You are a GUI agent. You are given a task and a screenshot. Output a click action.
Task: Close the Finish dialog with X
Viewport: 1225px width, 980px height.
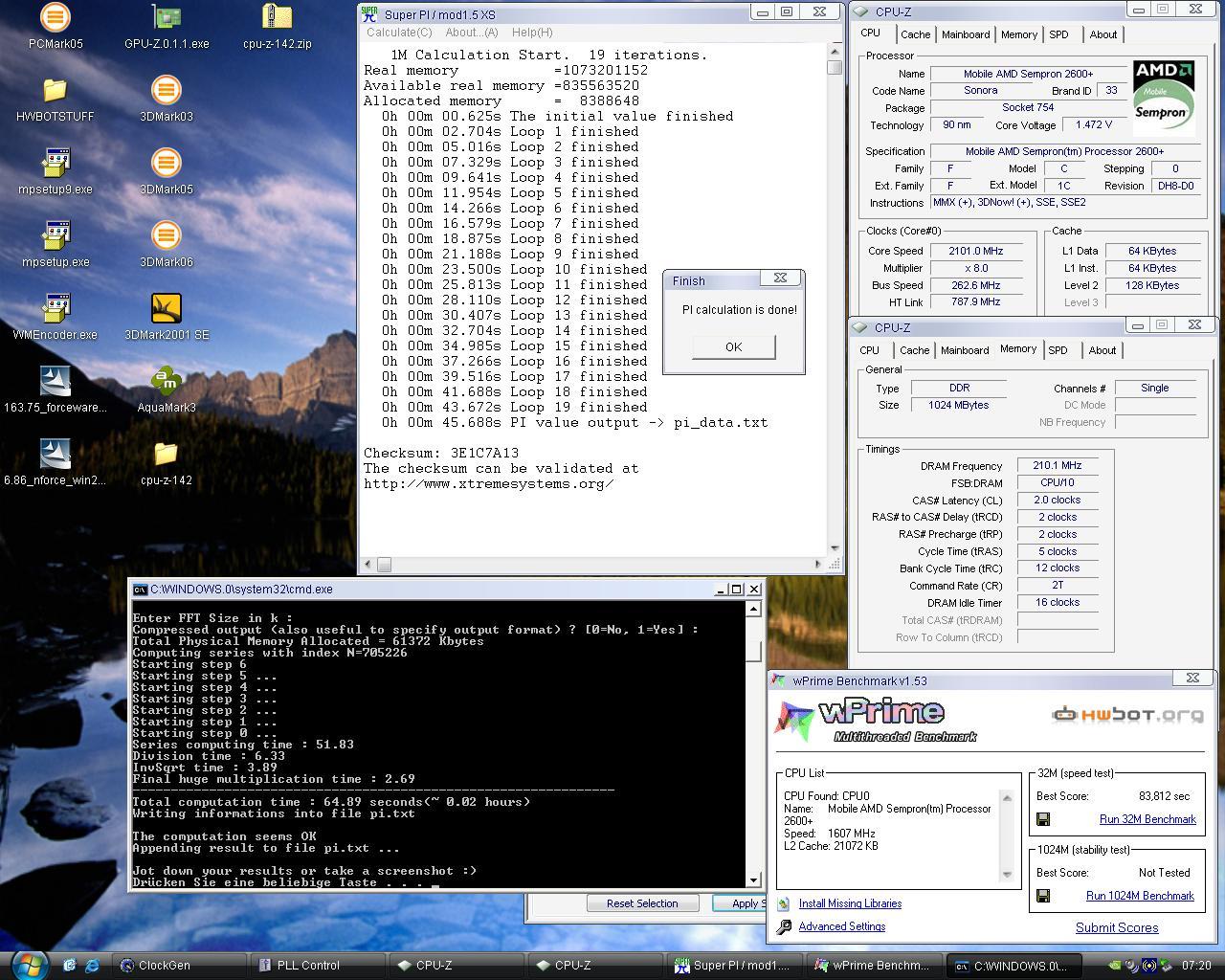[780, 278]
